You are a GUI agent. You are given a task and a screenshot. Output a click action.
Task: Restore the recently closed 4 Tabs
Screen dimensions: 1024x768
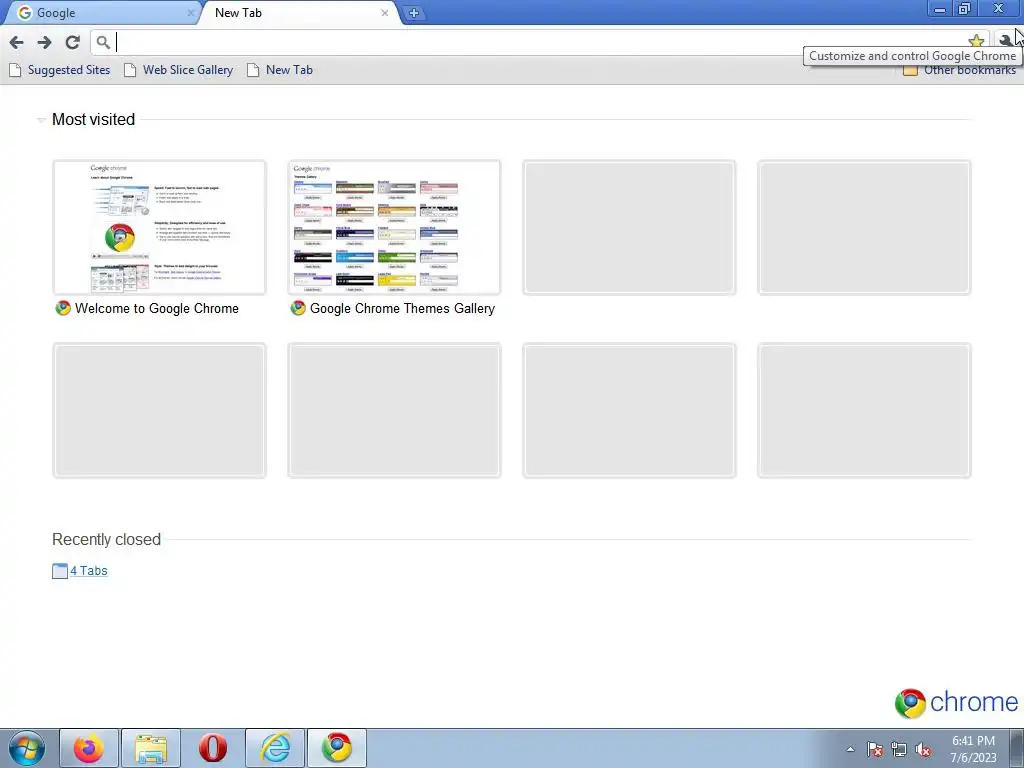[x=89, y=571]
